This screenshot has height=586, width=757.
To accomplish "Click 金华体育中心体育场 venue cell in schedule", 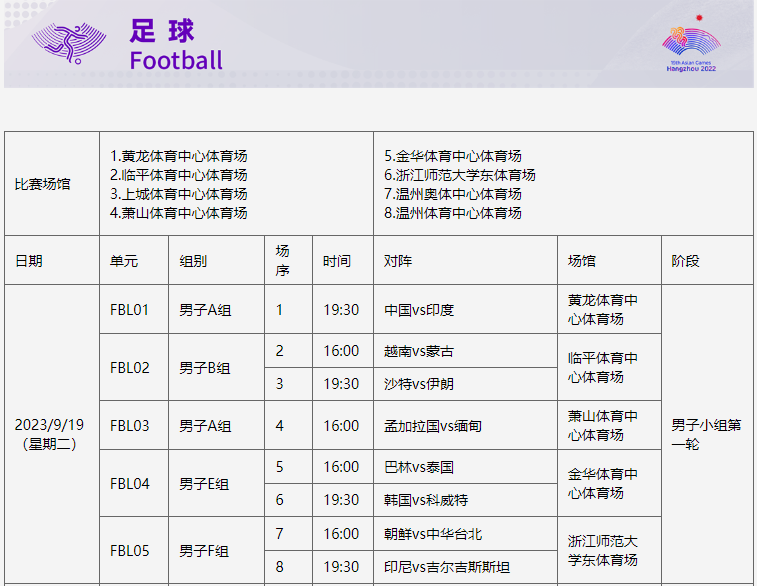I will click(609, 483).
